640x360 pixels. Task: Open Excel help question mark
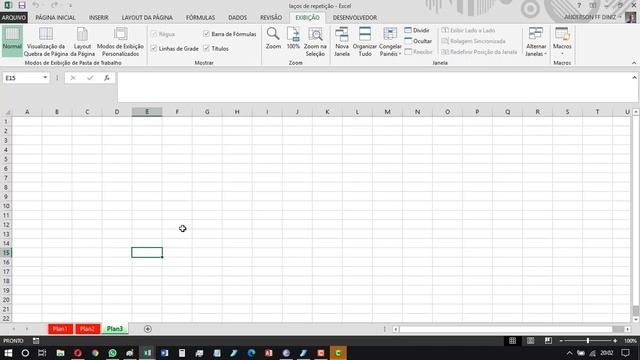579,5
